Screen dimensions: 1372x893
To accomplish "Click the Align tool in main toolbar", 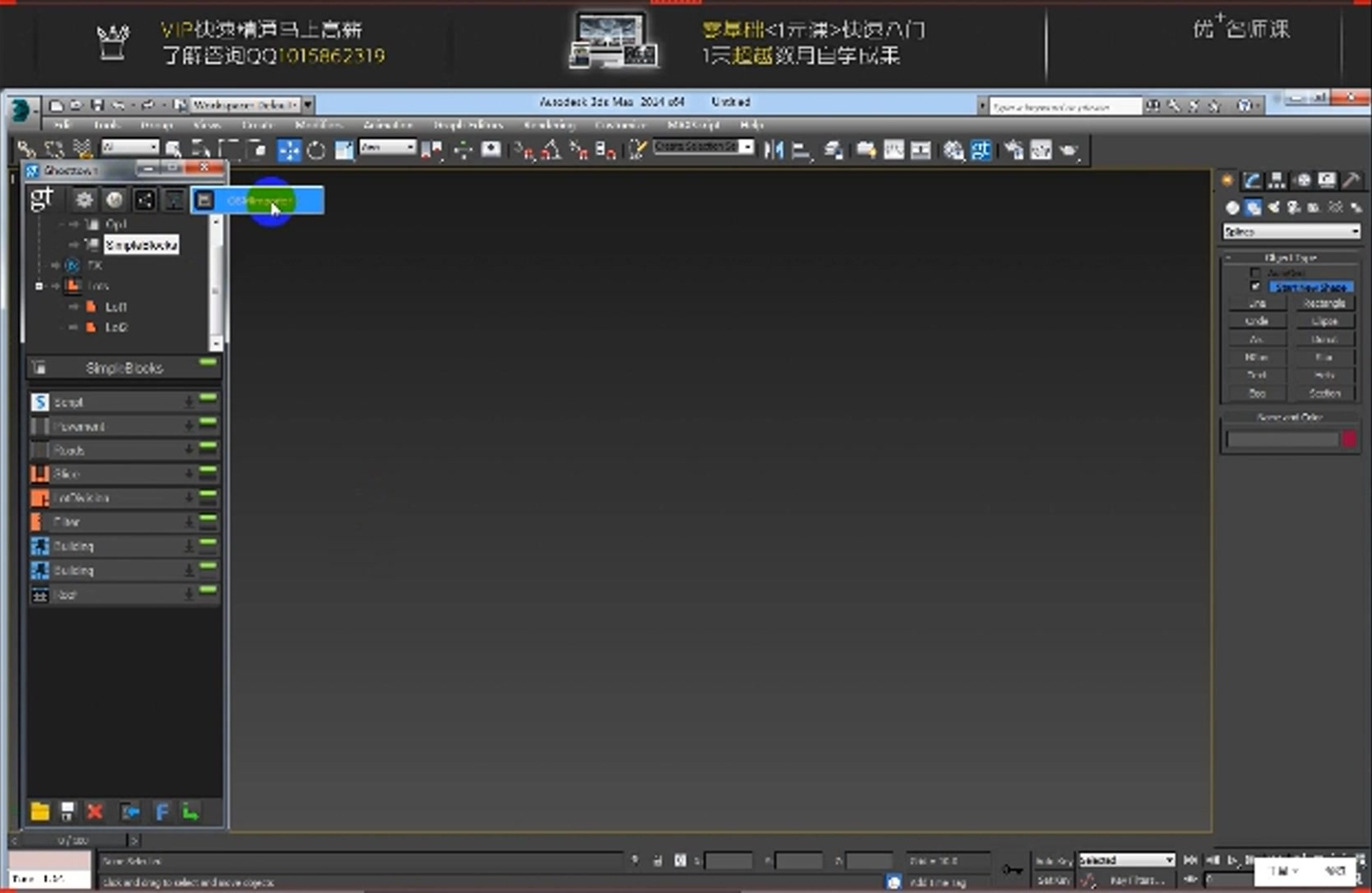I will (x=801, y=150).
